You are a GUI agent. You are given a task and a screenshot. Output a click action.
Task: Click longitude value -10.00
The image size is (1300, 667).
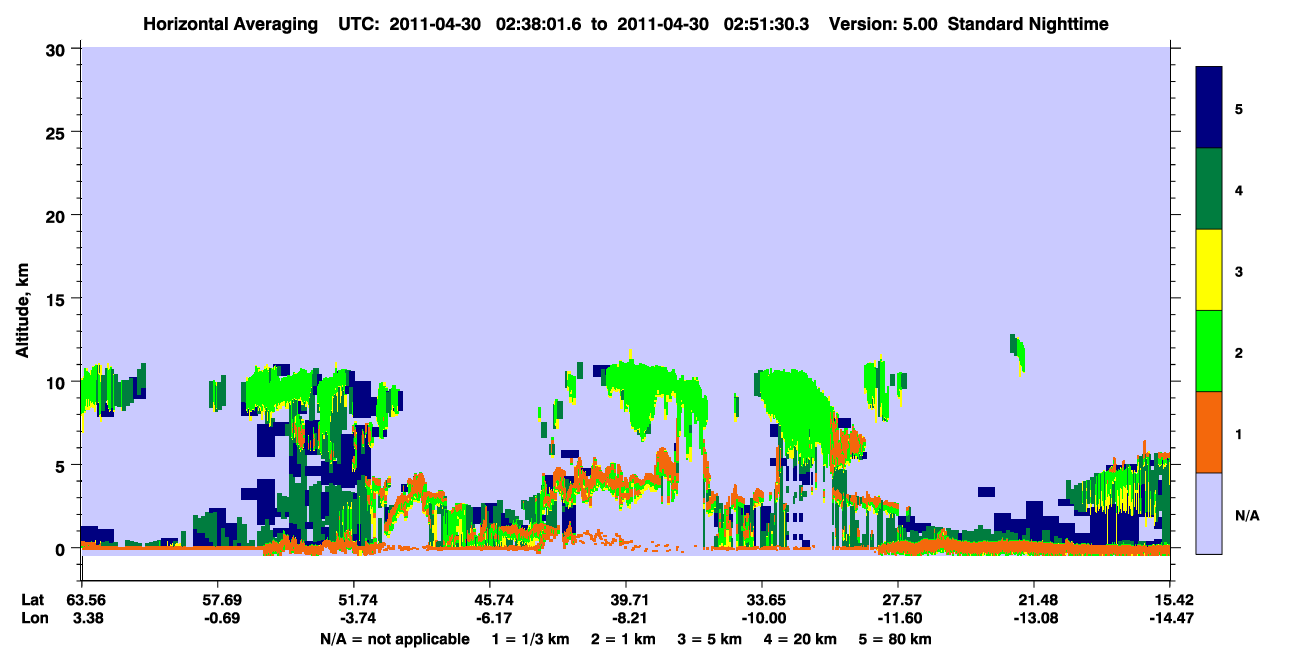(762, 619)
